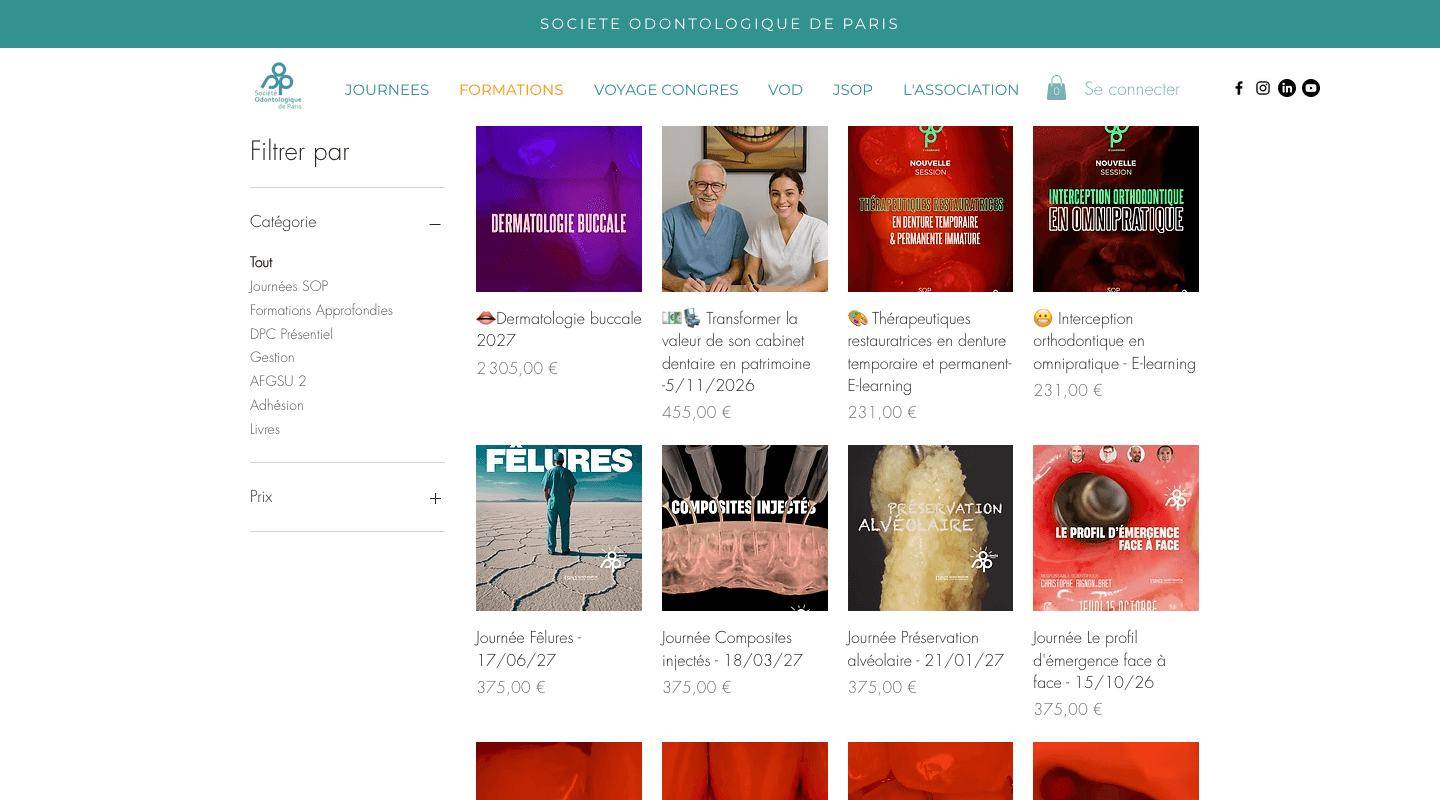Viewport: 1440px width, 800px height.
Task: Filter by Gestion category
Action: pyautogui.click(x=272, y=357)
